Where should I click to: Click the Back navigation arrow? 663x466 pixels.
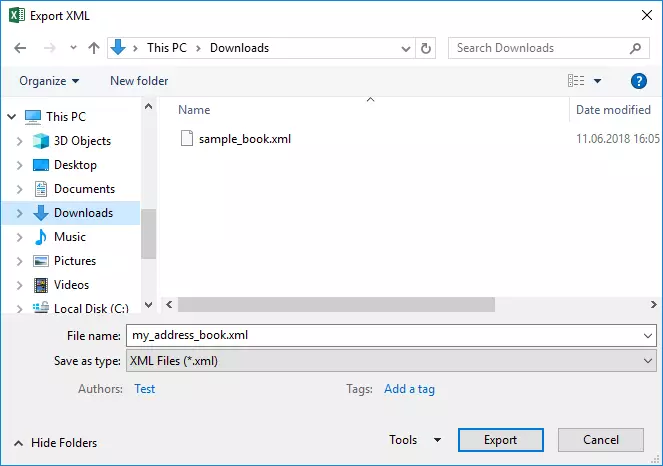pyautogui.click(x=22, y=48)
